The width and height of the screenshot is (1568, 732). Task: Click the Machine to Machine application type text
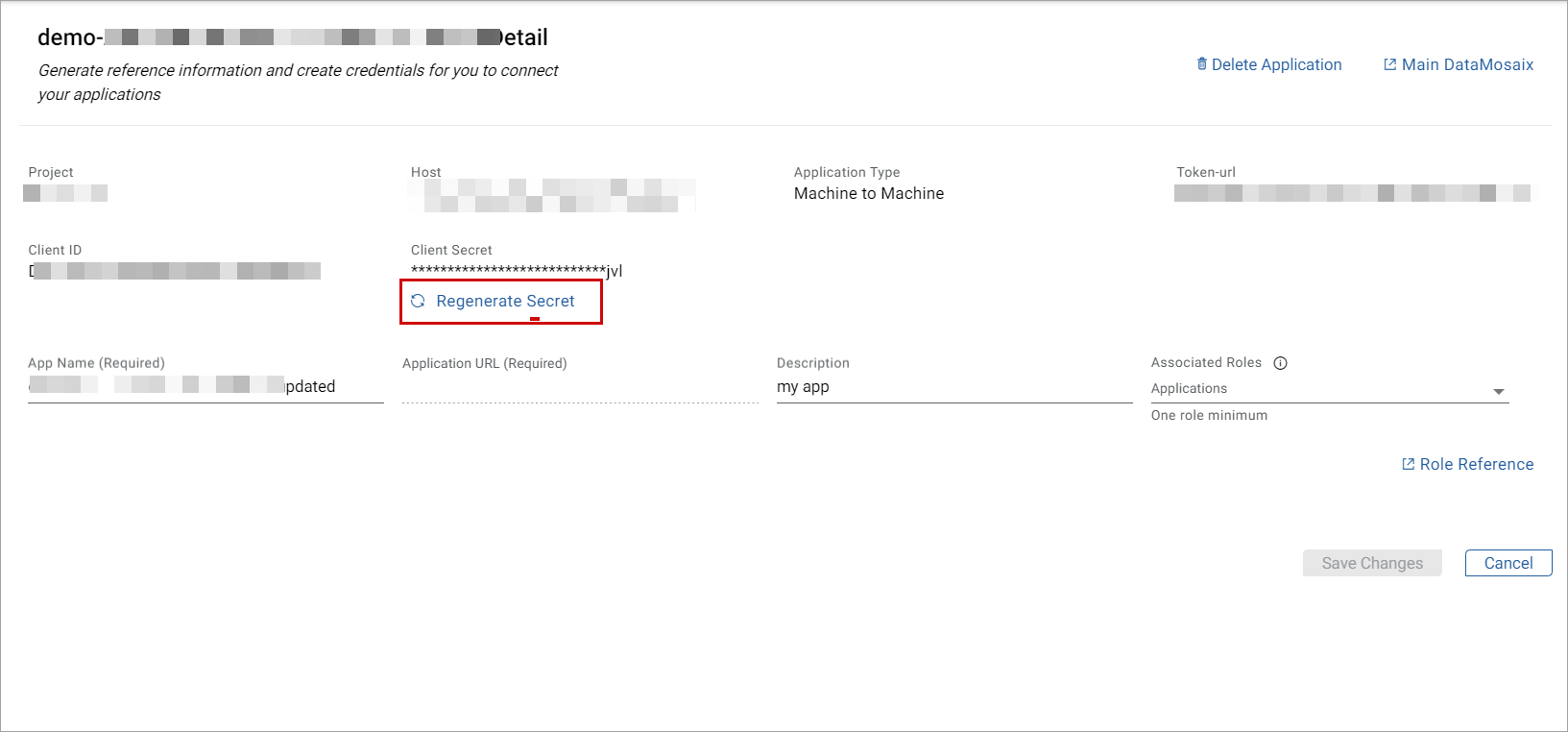(868, 193)
